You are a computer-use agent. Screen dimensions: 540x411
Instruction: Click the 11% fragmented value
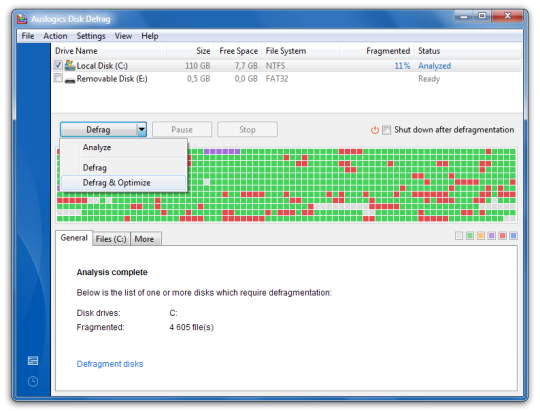click(402, 66)
